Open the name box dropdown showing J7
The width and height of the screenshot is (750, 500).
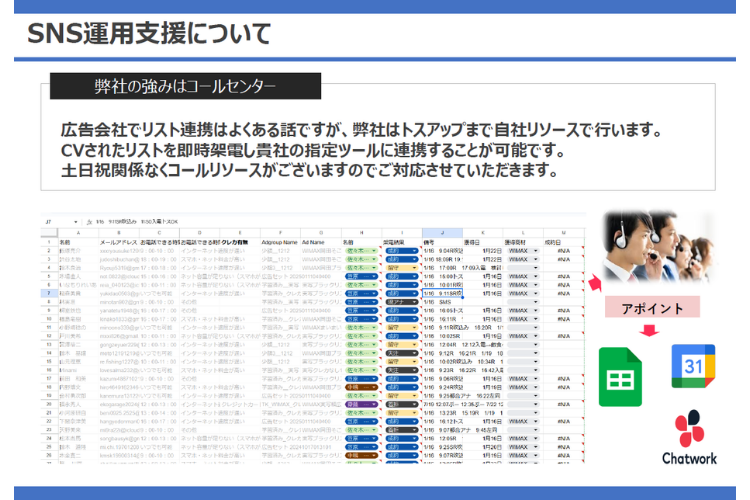(x=49, y=221)
